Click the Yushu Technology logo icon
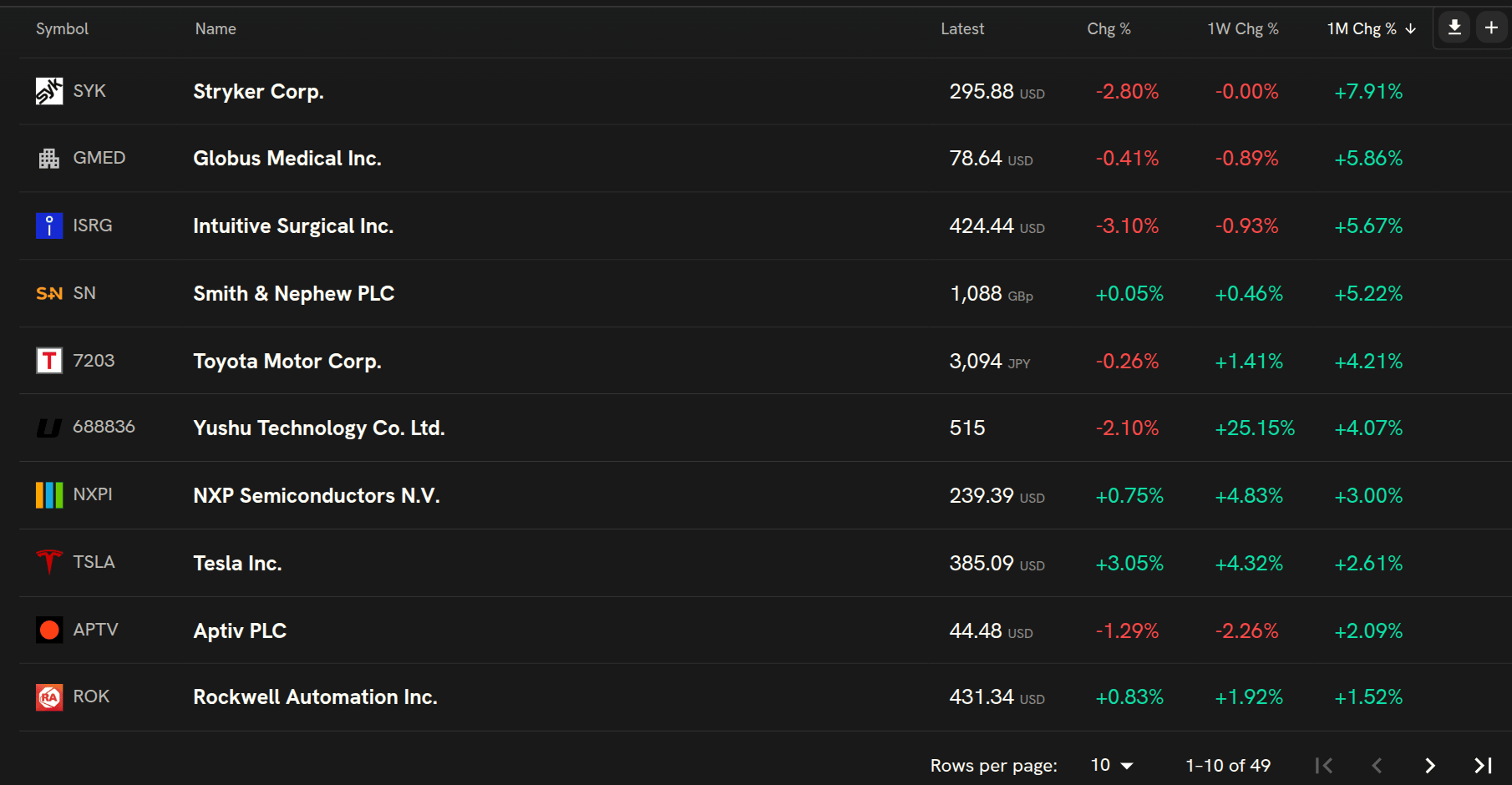 click(49, 428)
